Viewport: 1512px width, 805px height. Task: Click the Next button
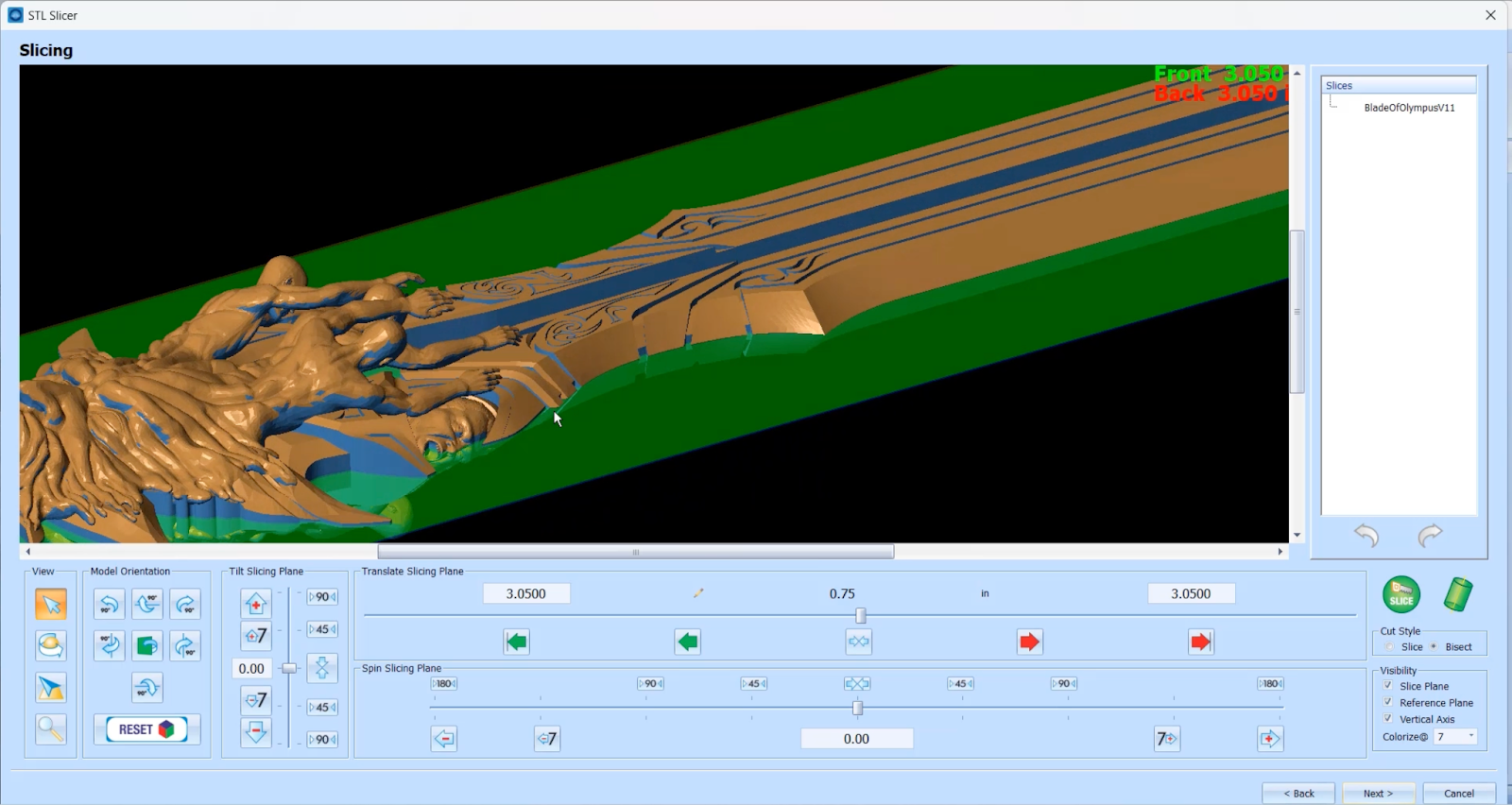[x=1378, y=794]
